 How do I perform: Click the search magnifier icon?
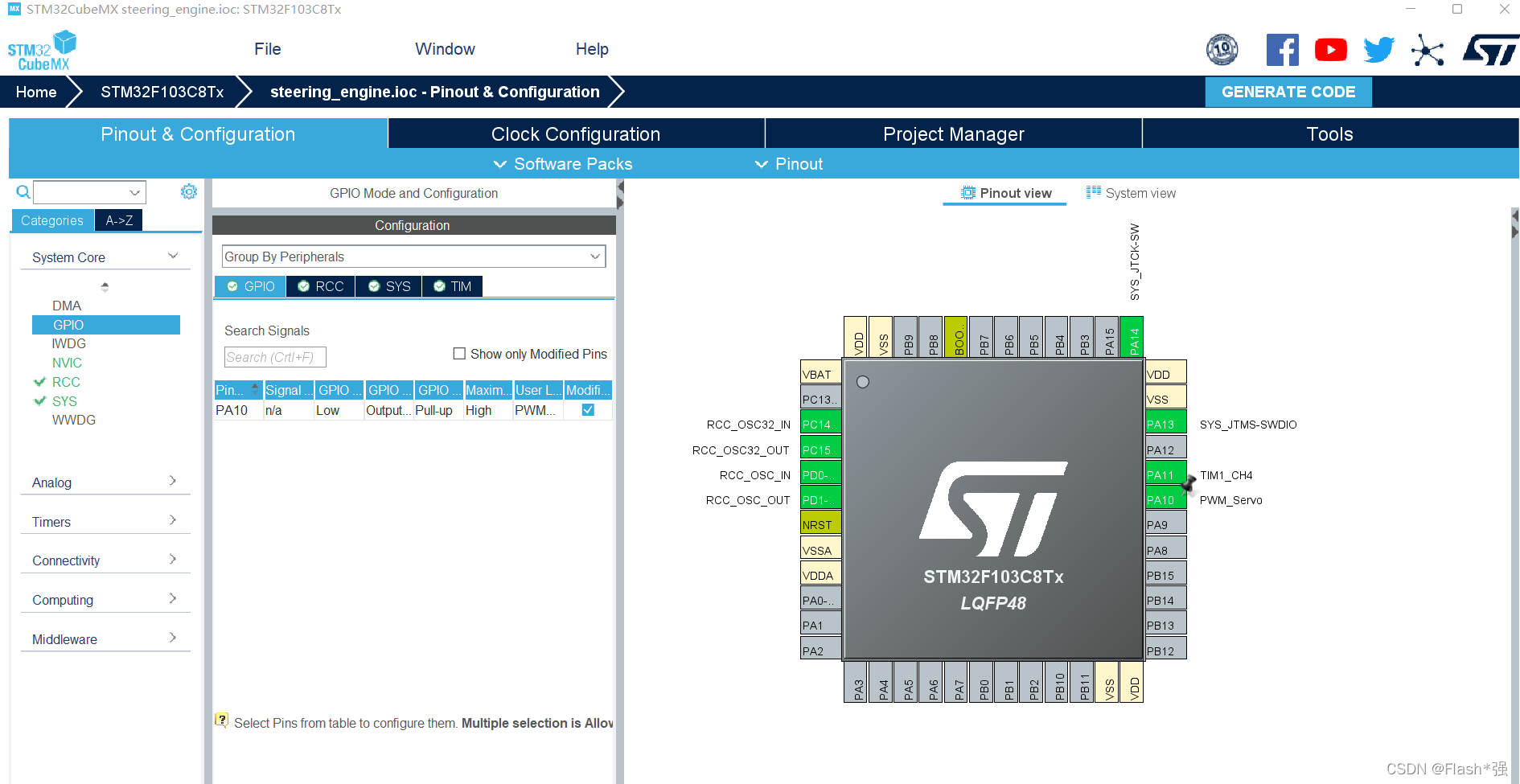tap(23, 192)
